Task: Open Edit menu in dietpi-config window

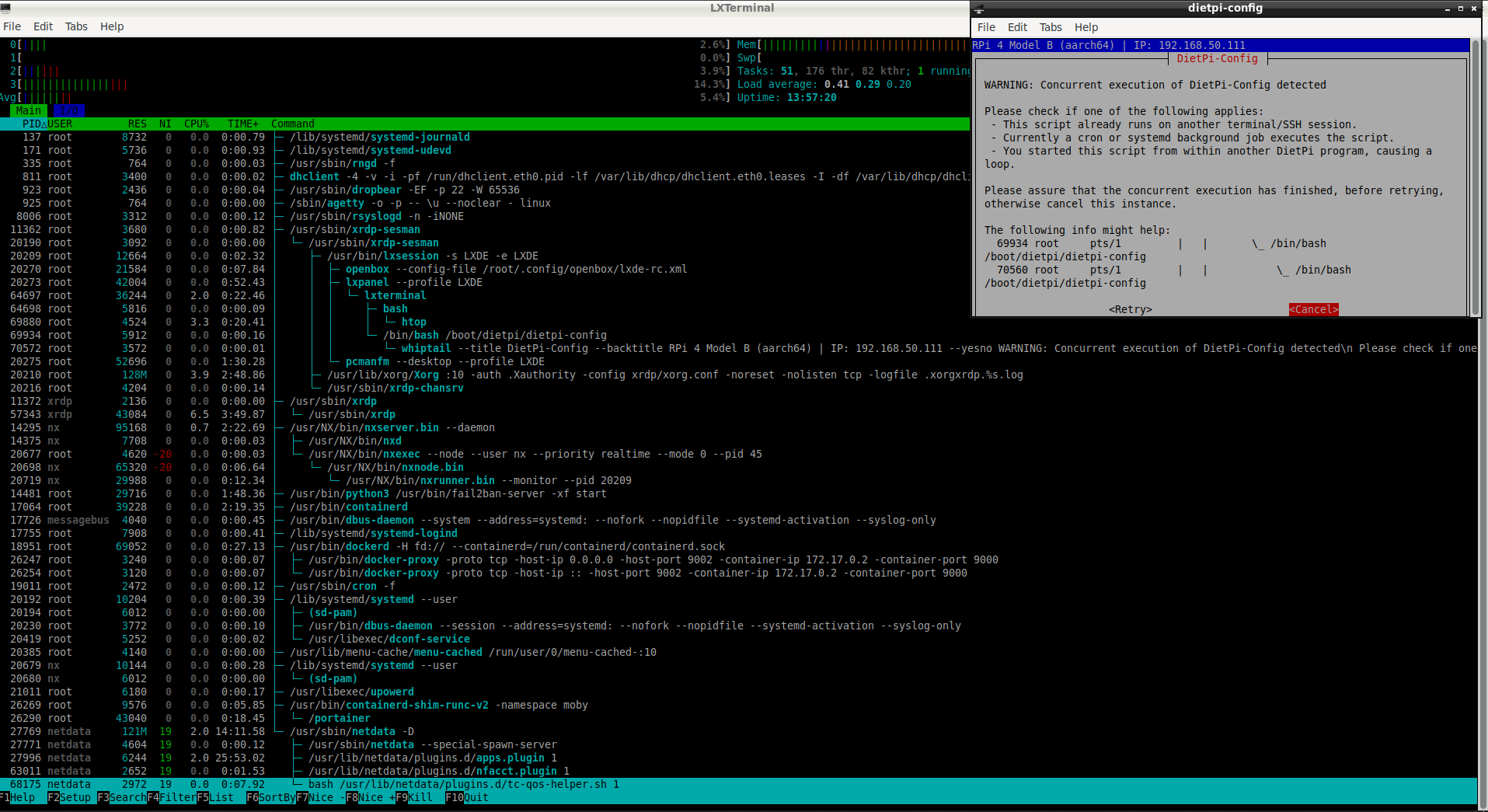Action: [x=1017, y=27]
